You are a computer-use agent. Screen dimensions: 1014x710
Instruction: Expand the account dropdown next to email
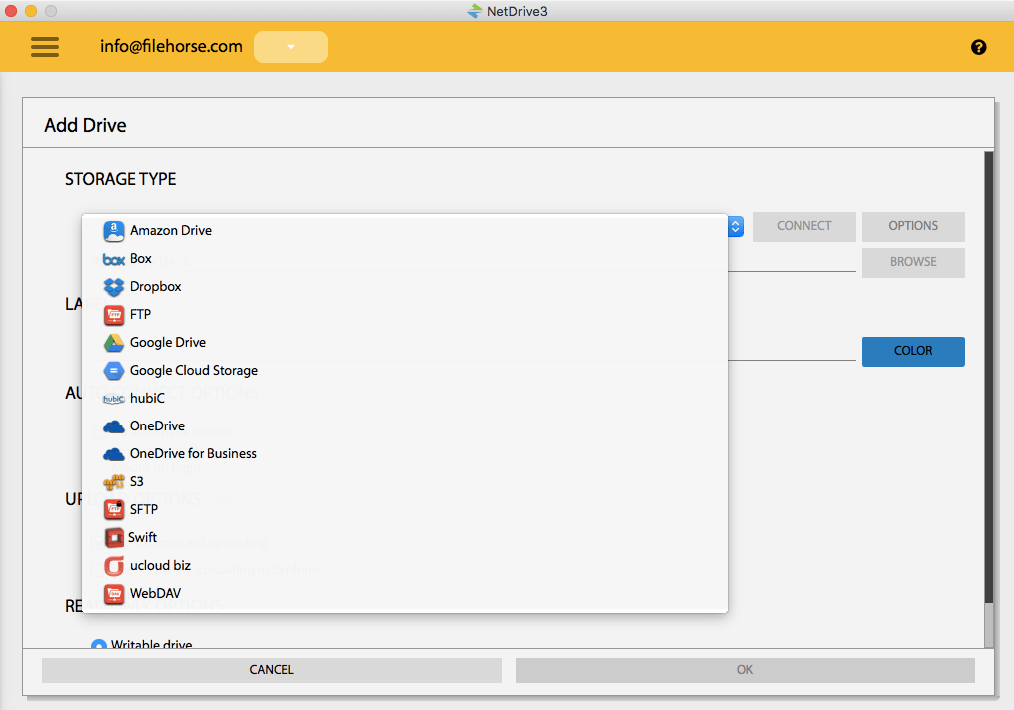[x=291, y=47]
